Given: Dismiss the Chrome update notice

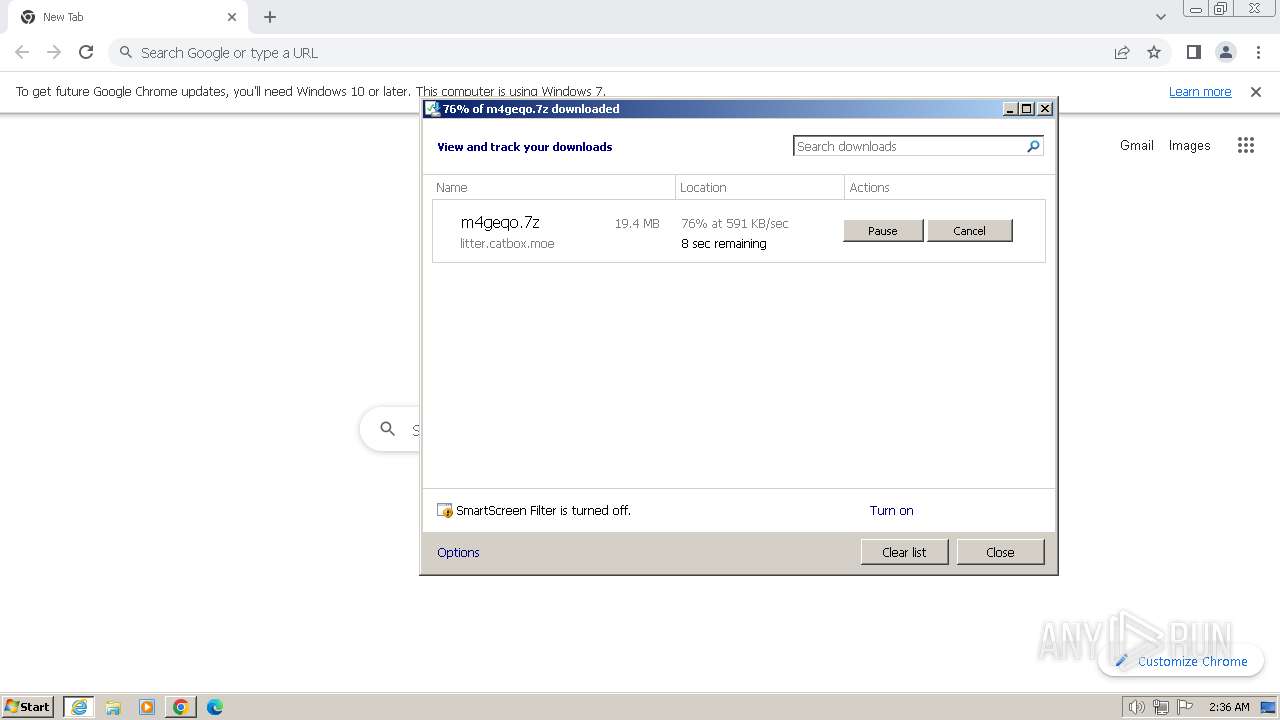Looking at the screenshot, I should click(1256, 92).
